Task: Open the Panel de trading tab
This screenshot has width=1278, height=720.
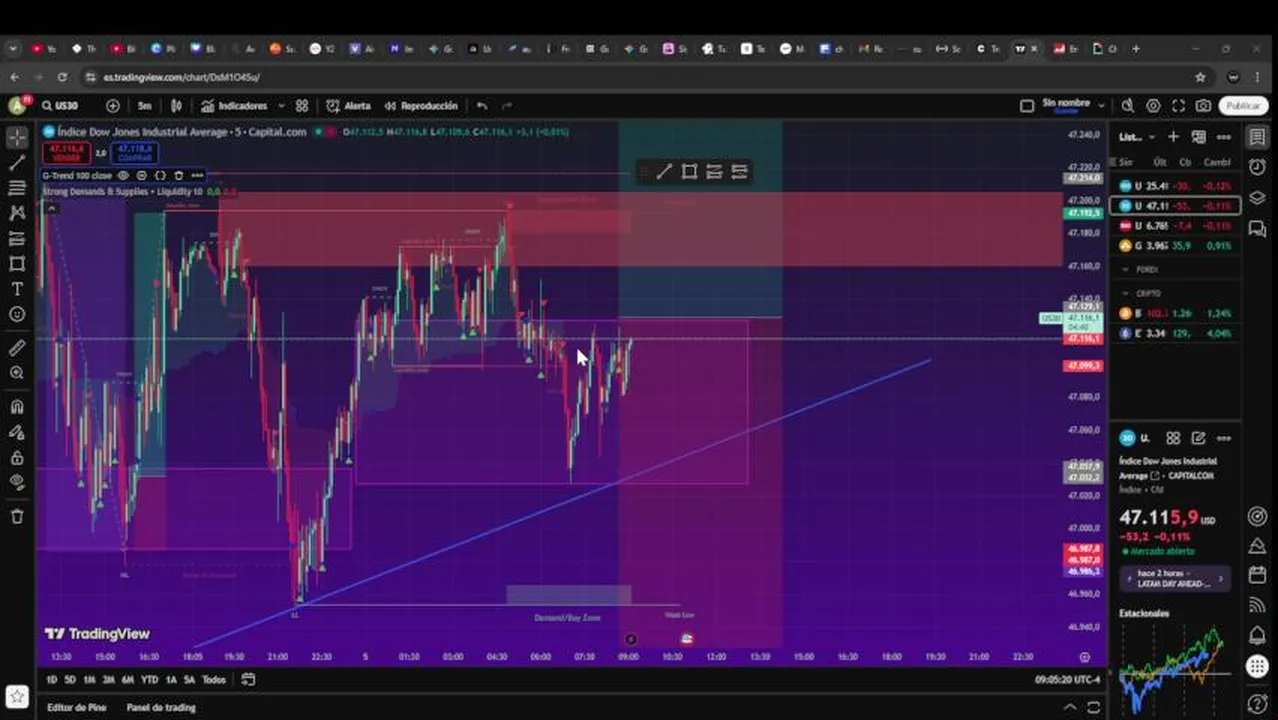Action: [x=161, y=707]
